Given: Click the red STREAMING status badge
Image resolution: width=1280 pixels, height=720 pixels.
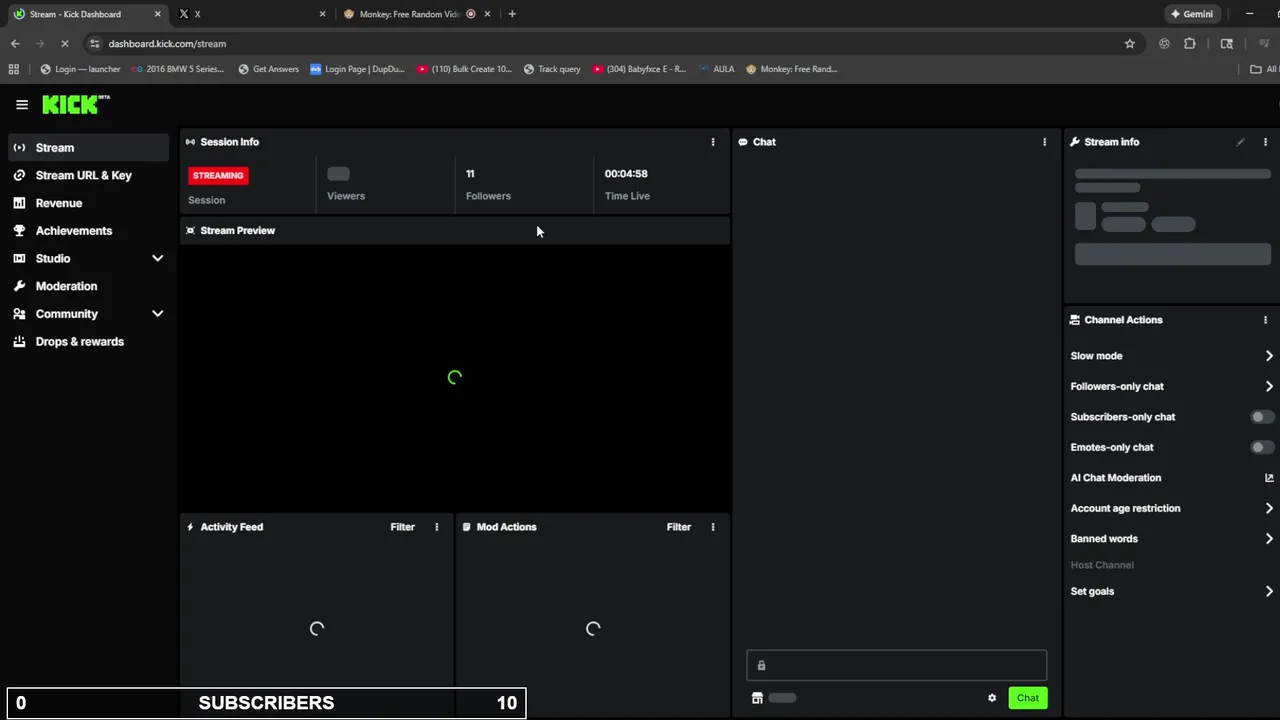Looking at the screenshot, I should (218, 175).
